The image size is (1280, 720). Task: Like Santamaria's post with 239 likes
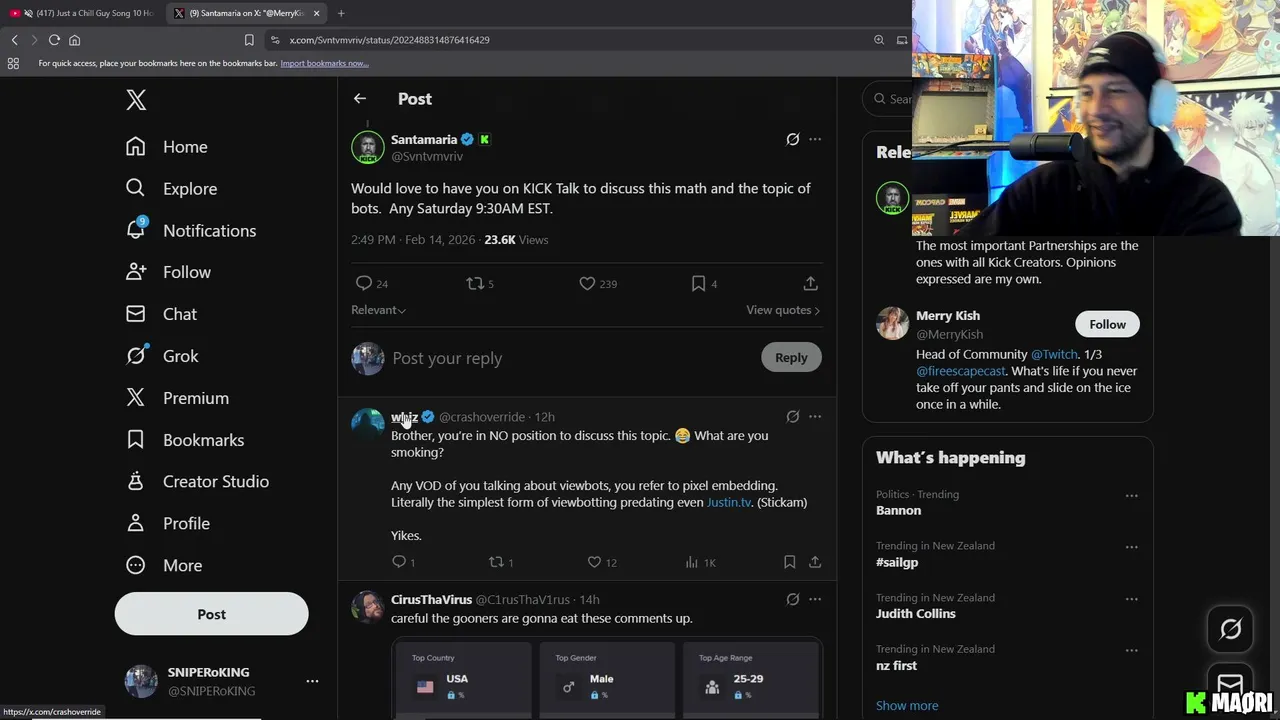pyautogui.click(x=598, y=284)
